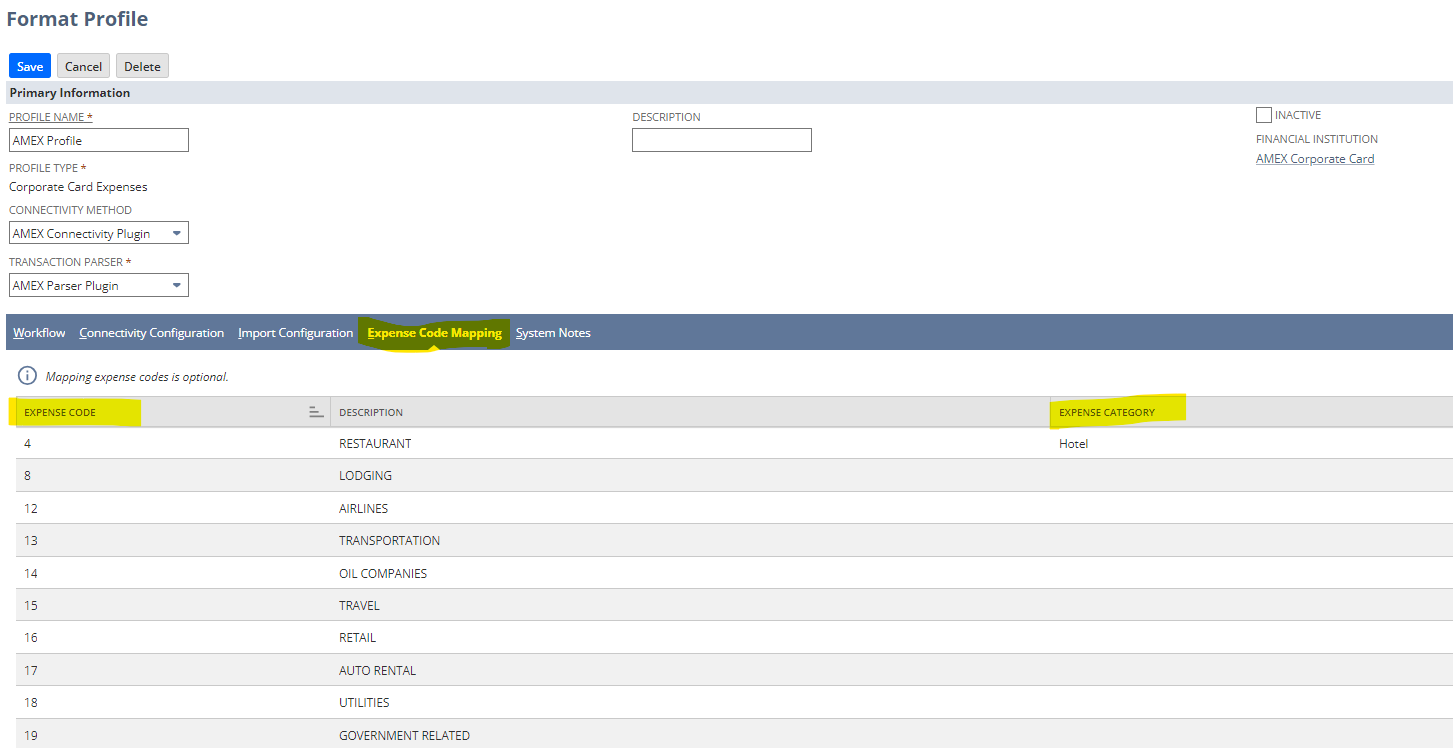Cancel editing the format profile
The width and height of the screenshot is (1453, 748).
pos(83,65)
